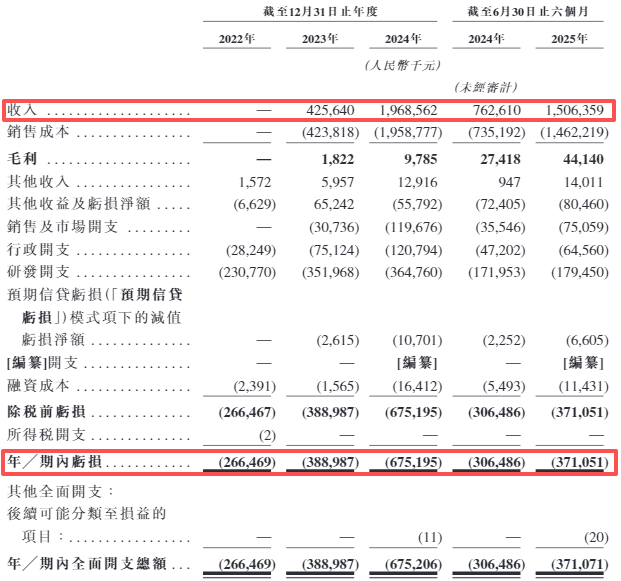Click the 2022年 column header
Screen dimensions: 621x581
(x=237, y=39)
